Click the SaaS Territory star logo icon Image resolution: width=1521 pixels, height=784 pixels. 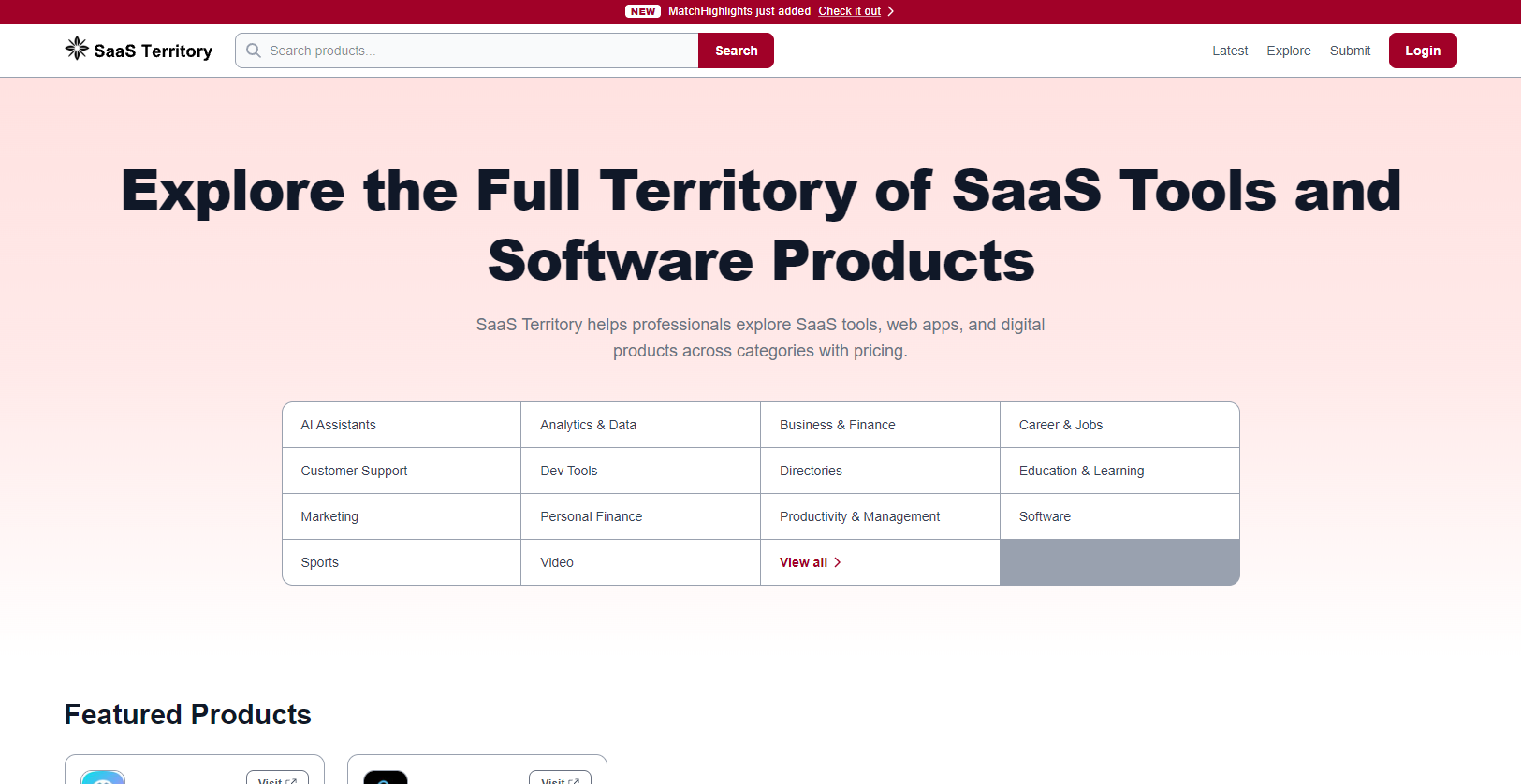tap(77, 49)
